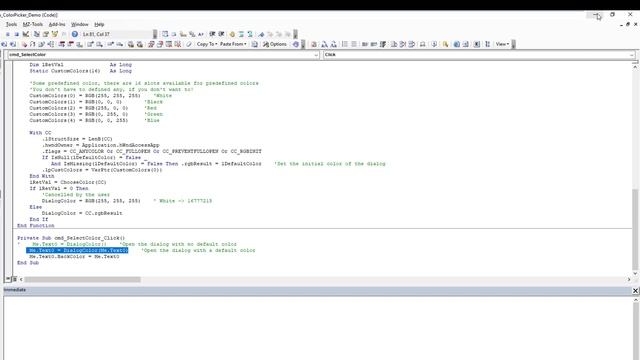This screenshot has height=360, width=640.
Task: Open the View dropdown on MZ-Tools toolbar
Action: pyautogui.click(x=502, y=44)
